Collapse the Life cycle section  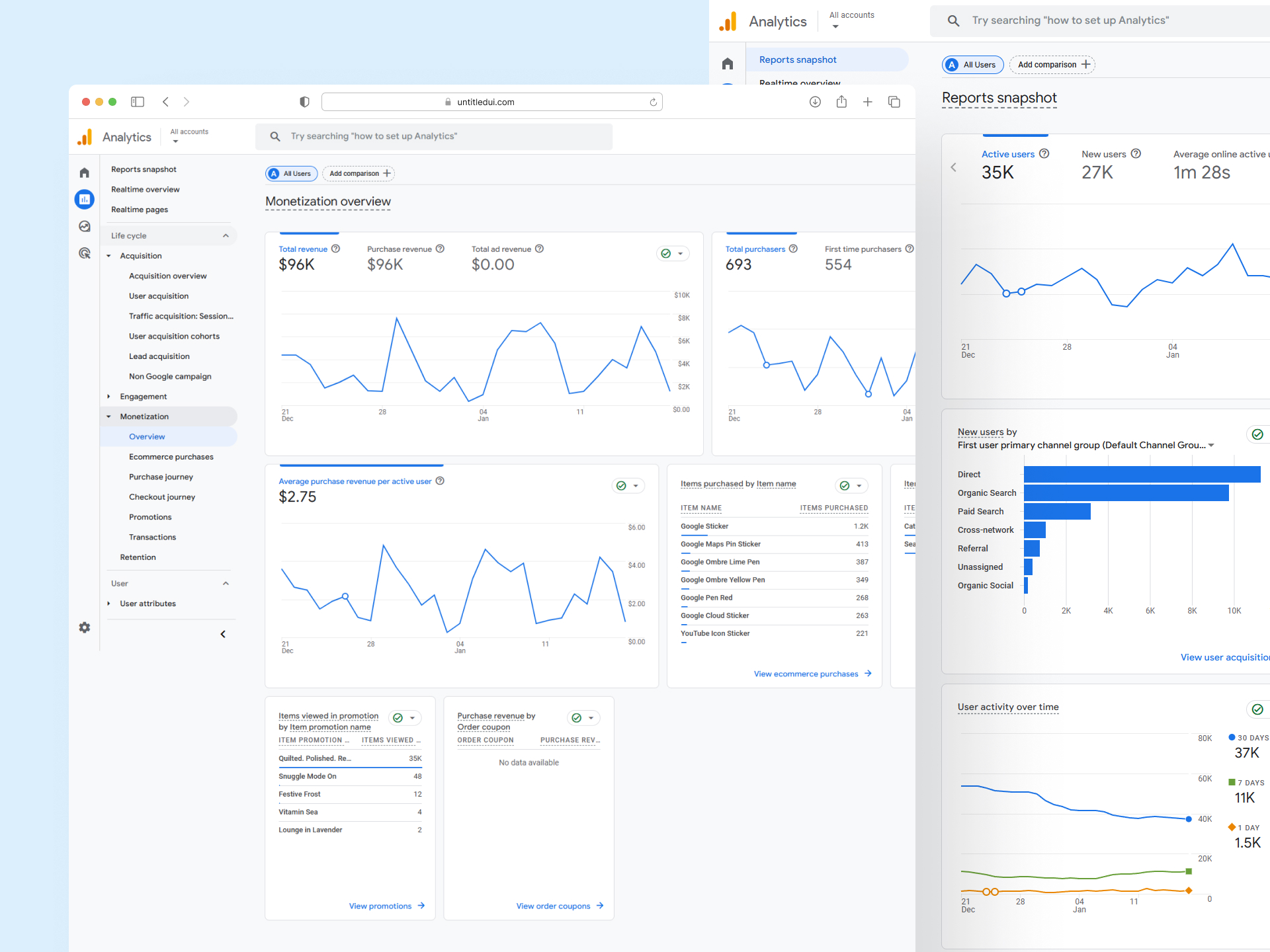226,235
